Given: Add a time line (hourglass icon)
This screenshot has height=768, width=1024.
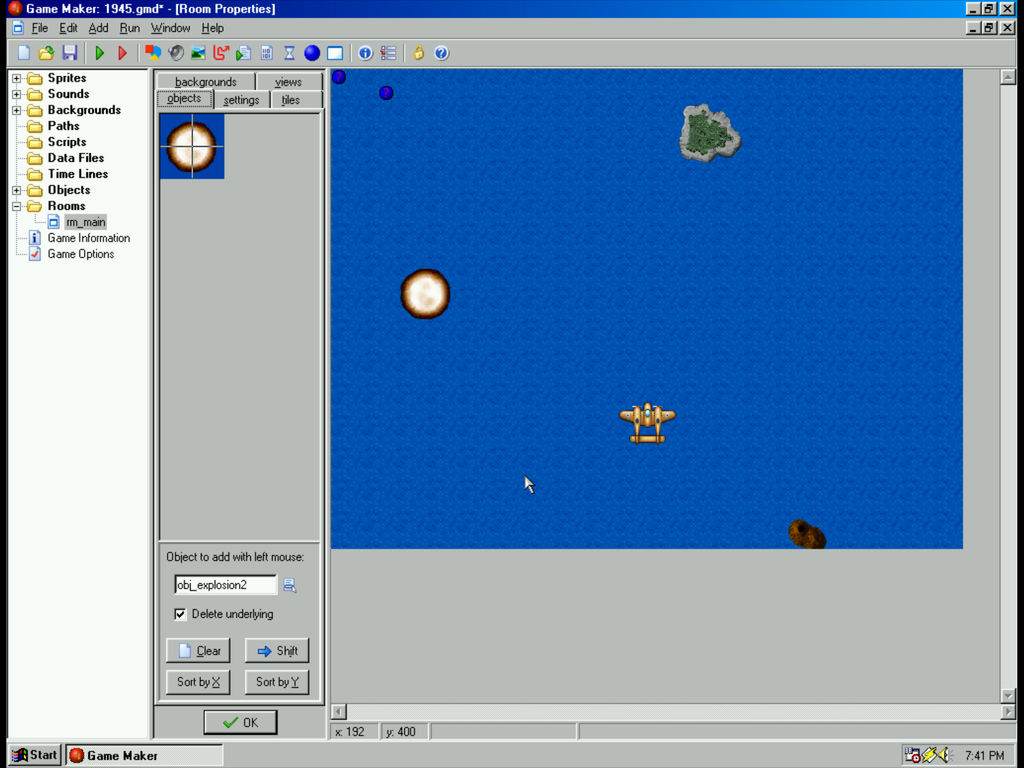Looking at the screenshot, I should click(289, 53).
